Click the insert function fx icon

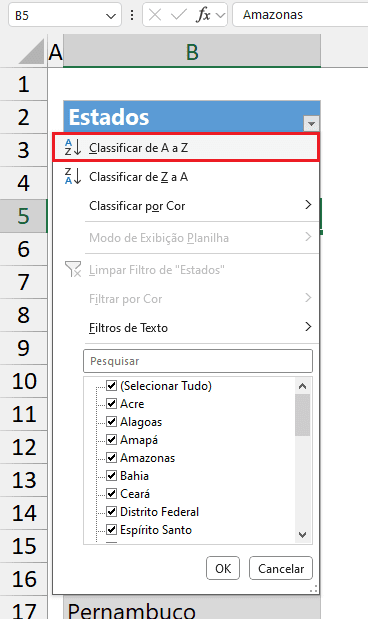[203, 15]
